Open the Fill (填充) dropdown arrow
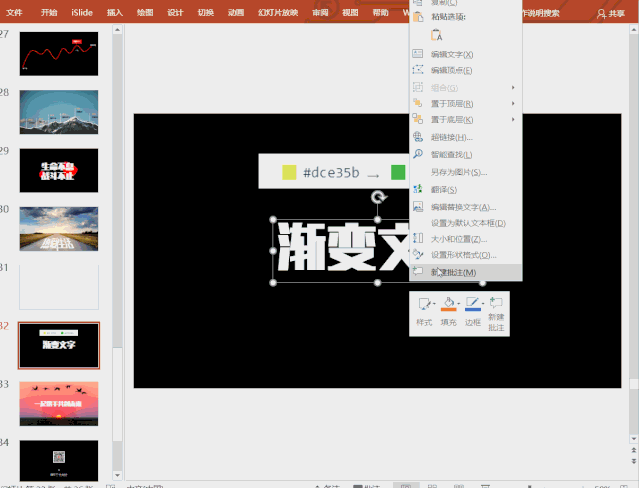 click(458, 304)
